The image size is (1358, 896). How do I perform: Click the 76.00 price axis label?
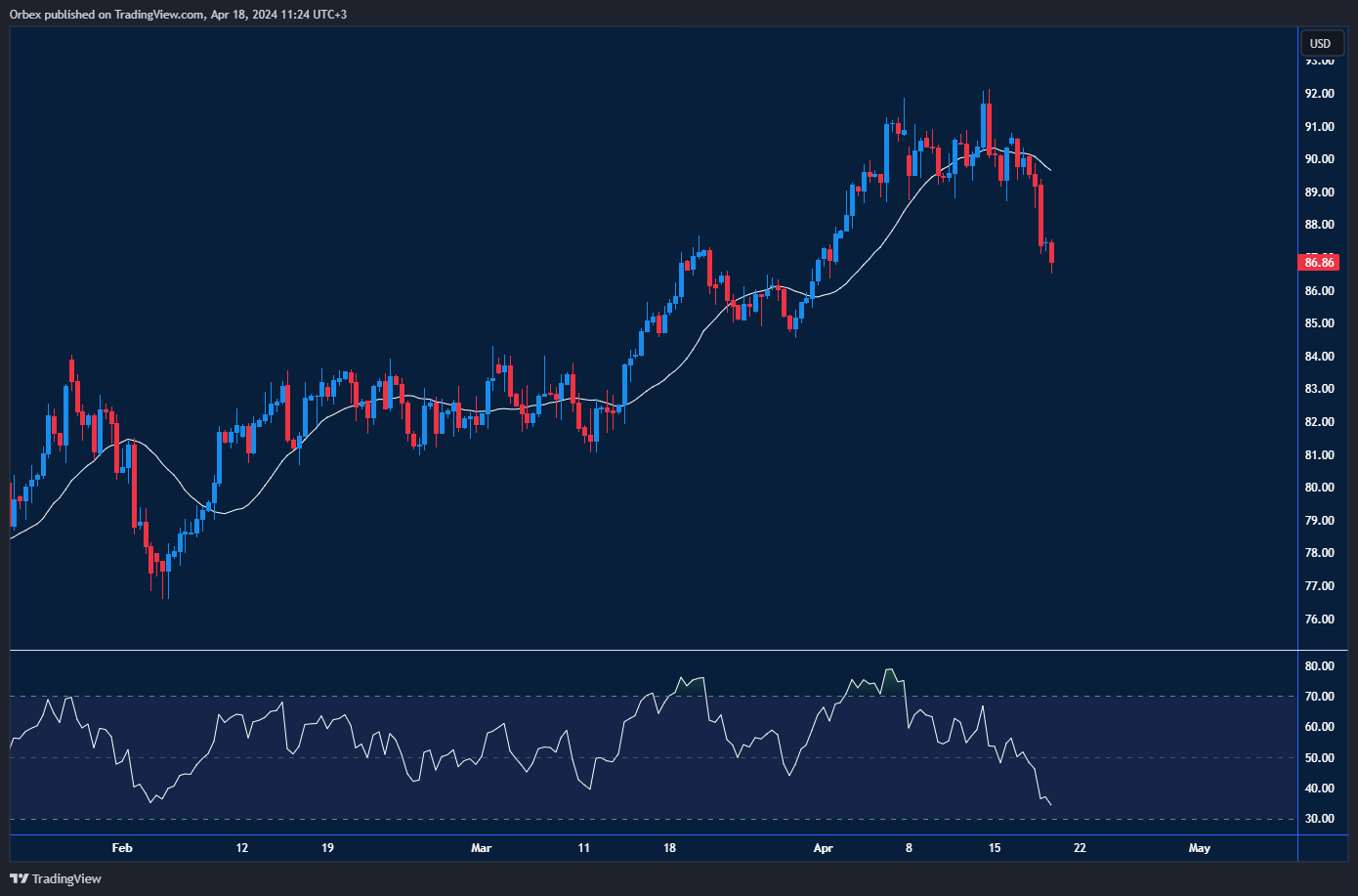[x=1319, y=619]
